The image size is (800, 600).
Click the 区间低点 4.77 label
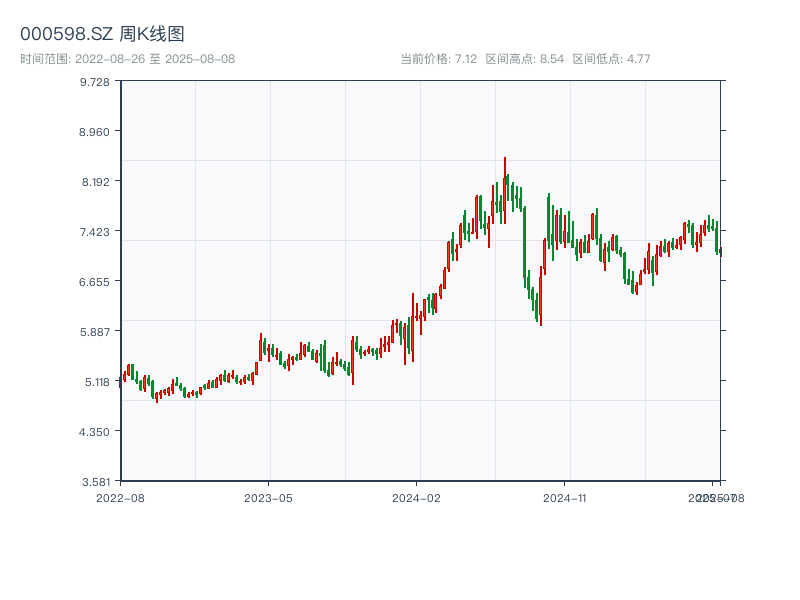click(611, 59)
